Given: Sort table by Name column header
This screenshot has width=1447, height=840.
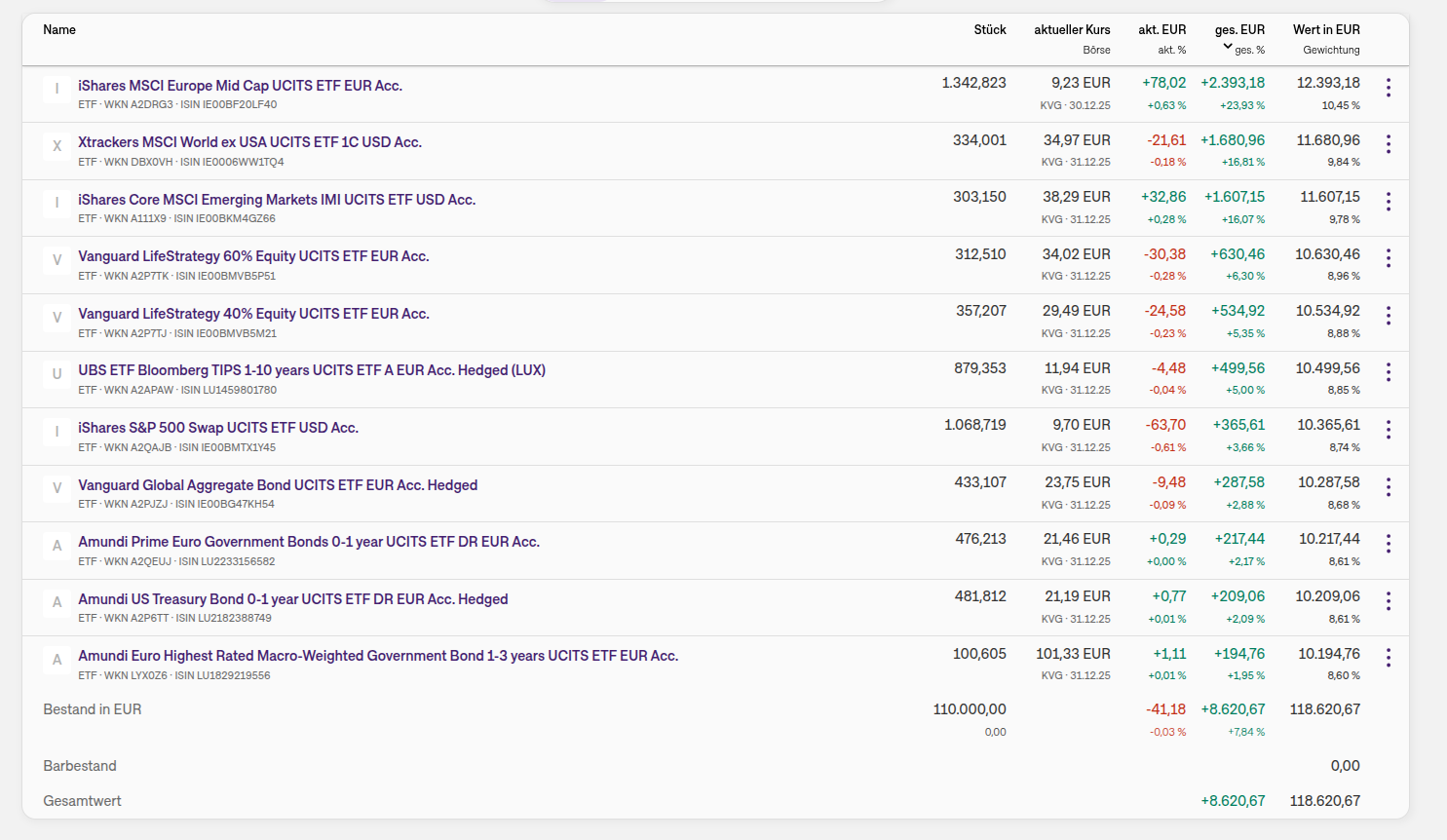Looking at the screenshot, I should pyautogui.click(x=59, y=30).
